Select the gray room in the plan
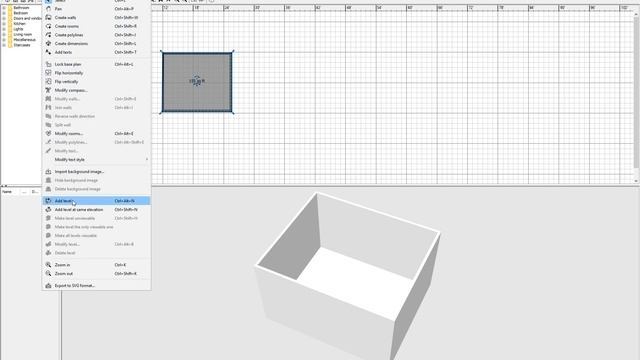The image size is (640, 360). pyautogui.click(x=197, y=82)
